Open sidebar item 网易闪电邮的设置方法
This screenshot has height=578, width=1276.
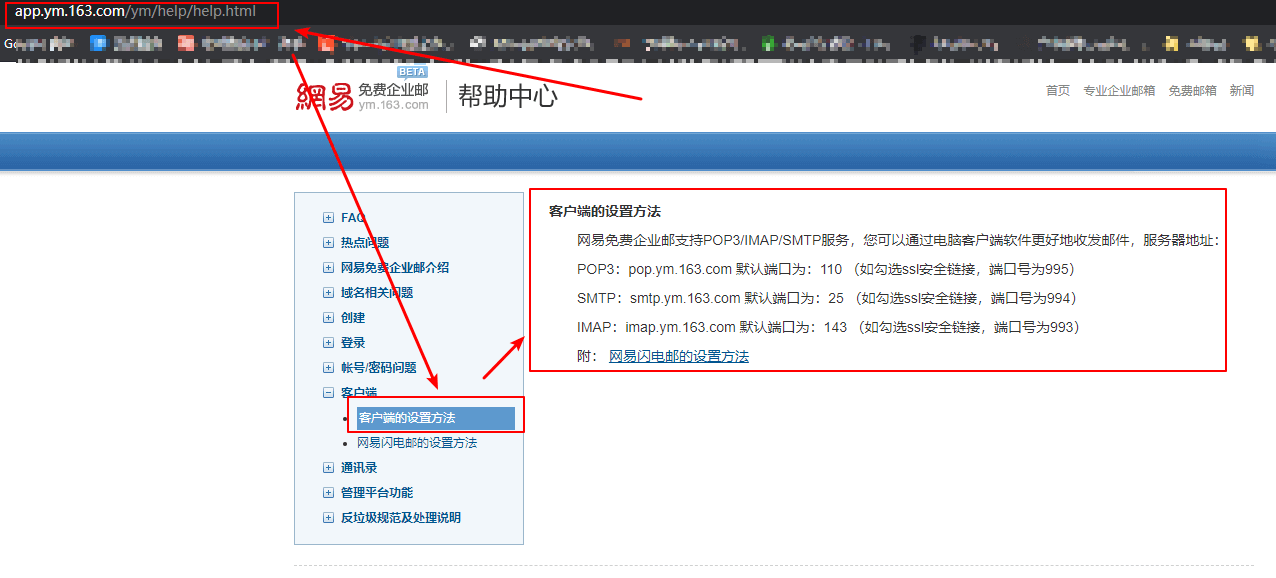tap(417, 443)
